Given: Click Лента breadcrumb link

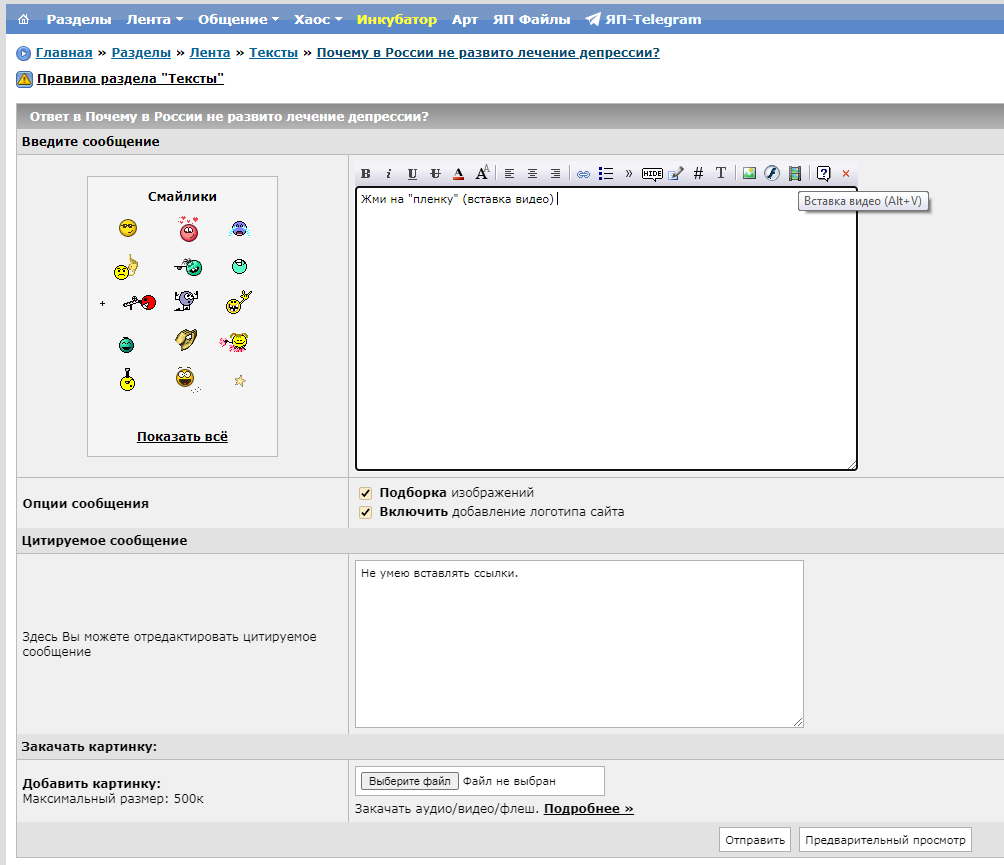Looking at the screenshot, I should click(x=210, y=53).
